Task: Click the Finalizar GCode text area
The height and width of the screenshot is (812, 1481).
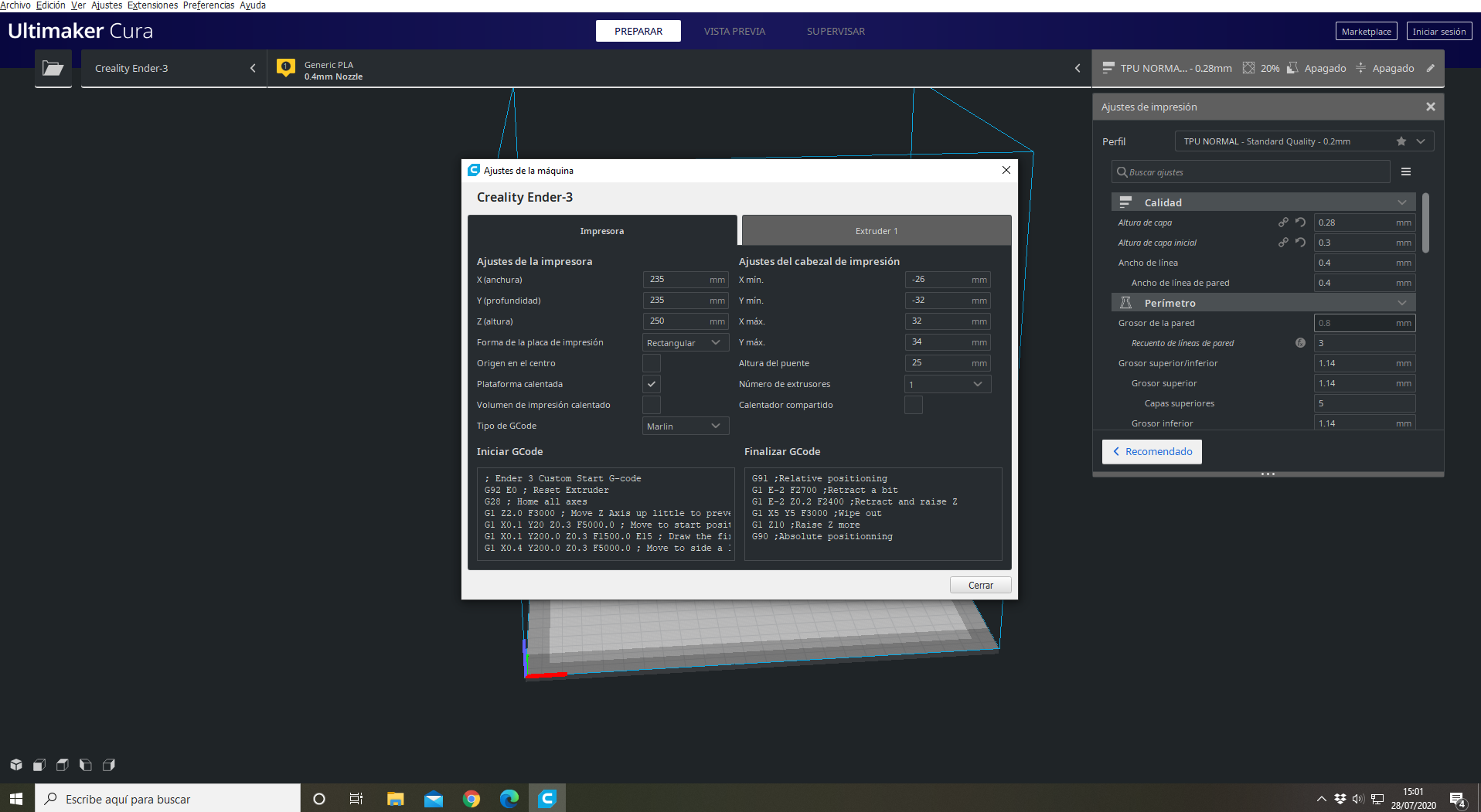Action: pyautogui.click(x=873, y=514)
